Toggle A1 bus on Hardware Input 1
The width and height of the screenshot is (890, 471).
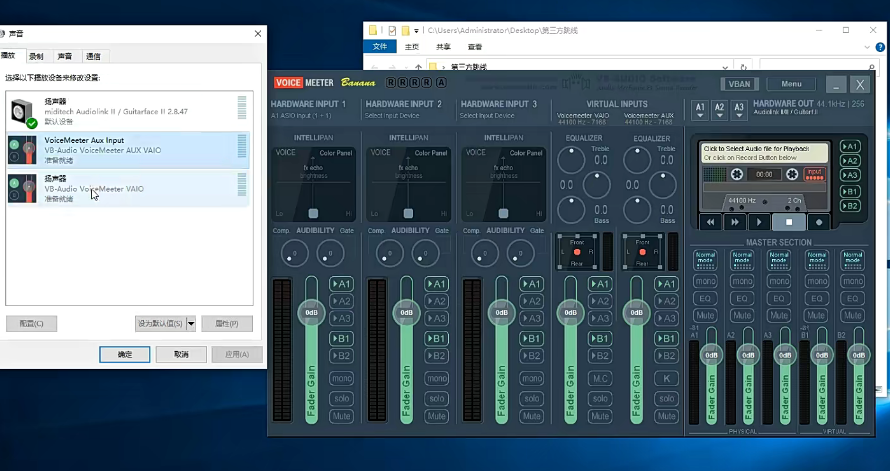pyautogui.click(x=341, y=284)
